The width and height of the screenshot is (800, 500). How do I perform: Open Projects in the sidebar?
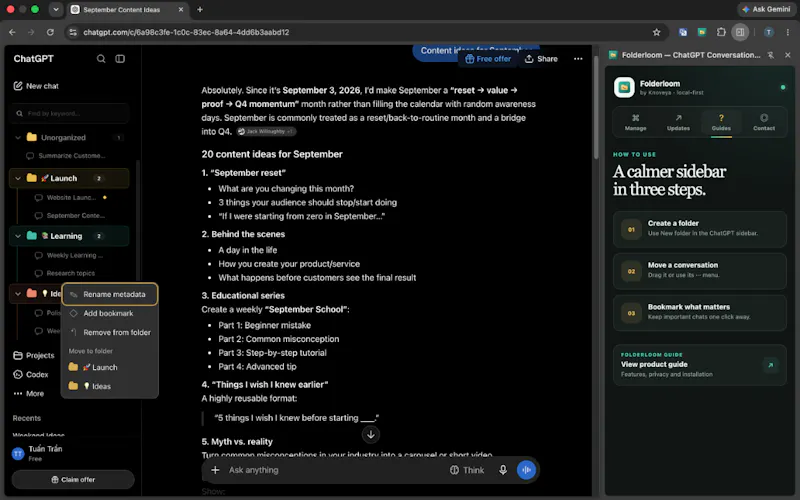coord(34,355)
